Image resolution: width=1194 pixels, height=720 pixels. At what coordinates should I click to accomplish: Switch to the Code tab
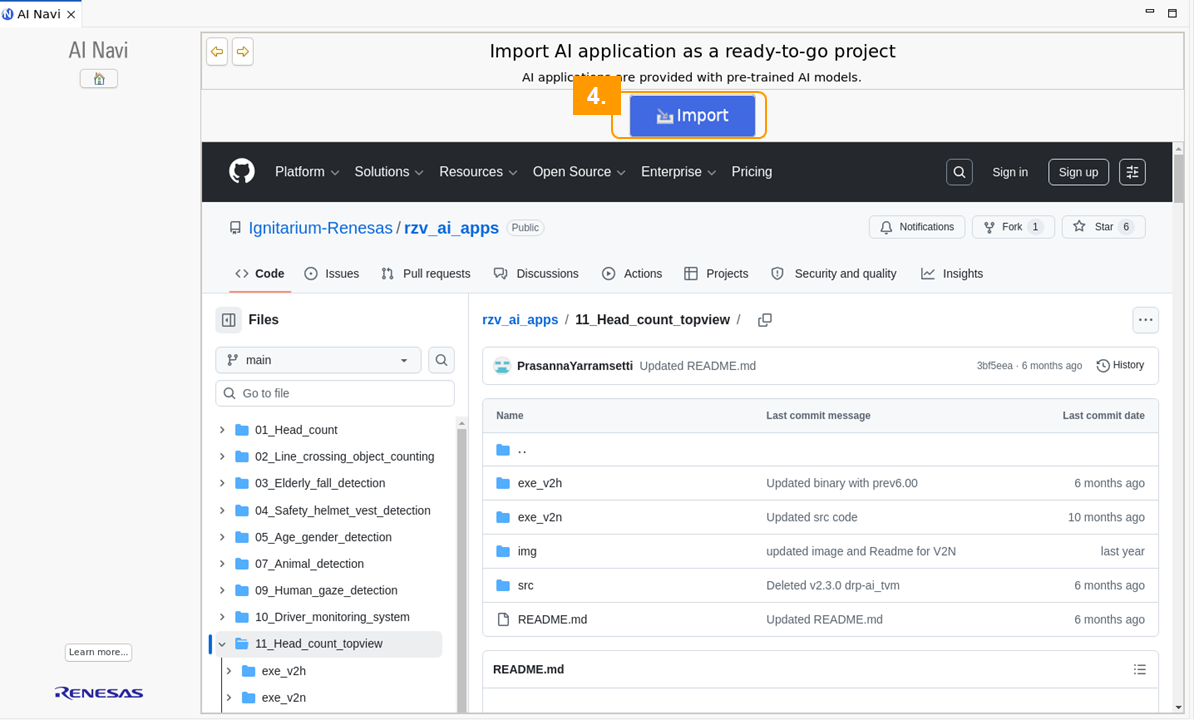260,274
